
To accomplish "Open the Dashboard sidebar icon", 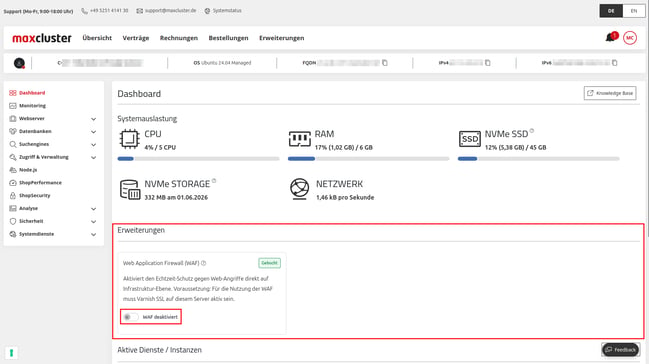I will [x=13, y=93].
